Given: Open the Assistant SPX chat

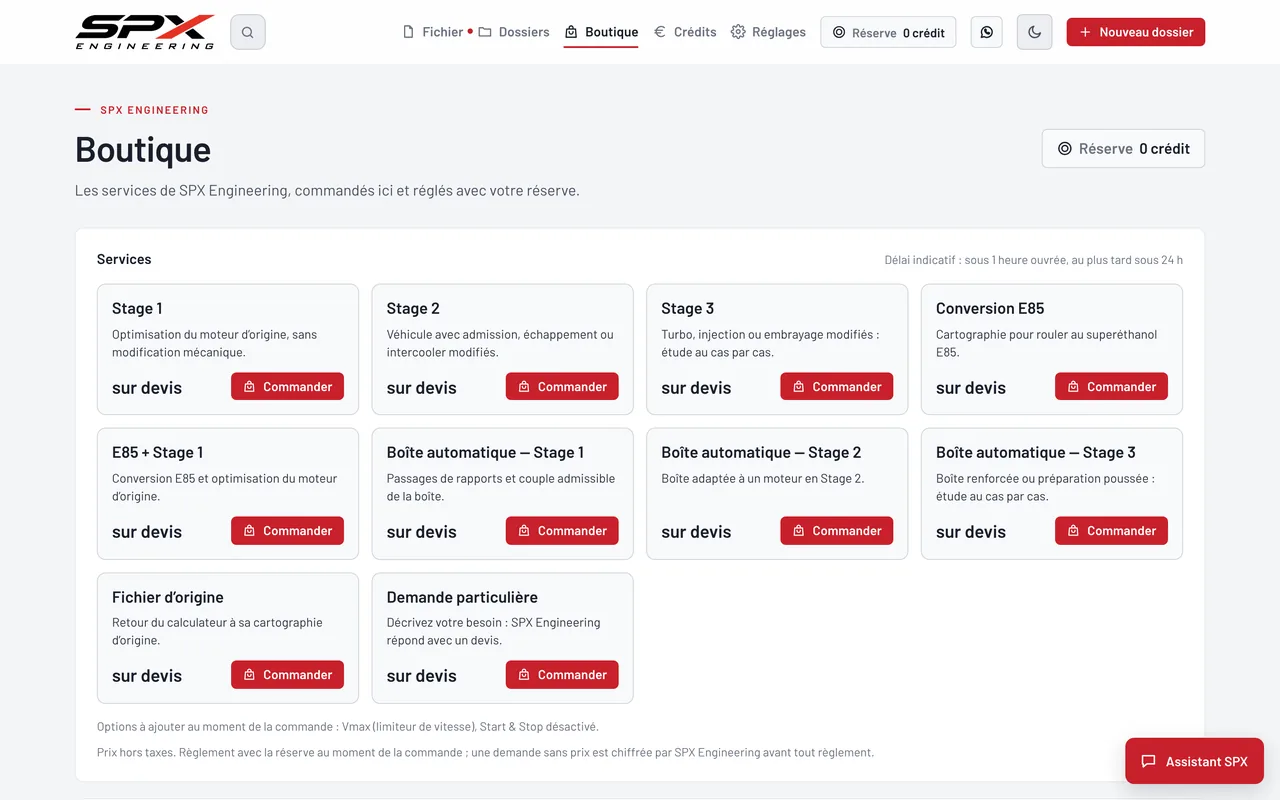Looking at the screenshot, I should [1194, 761].
